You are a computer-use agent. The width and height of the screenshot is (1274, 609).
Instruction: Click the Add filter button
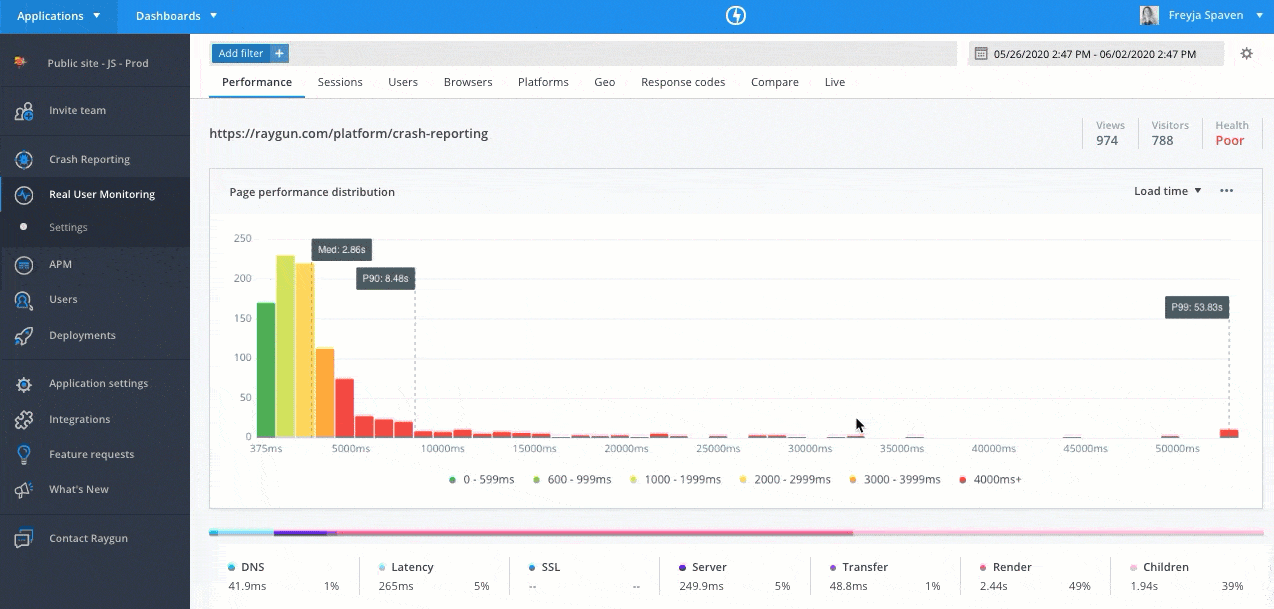pyautogui.click(x=250, y=54)
